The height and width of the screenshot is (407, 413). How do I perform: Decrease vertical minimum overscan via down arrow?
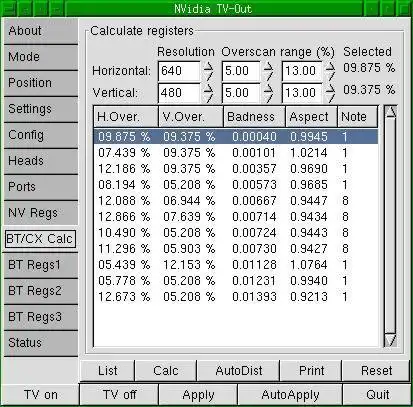(268, 98)
